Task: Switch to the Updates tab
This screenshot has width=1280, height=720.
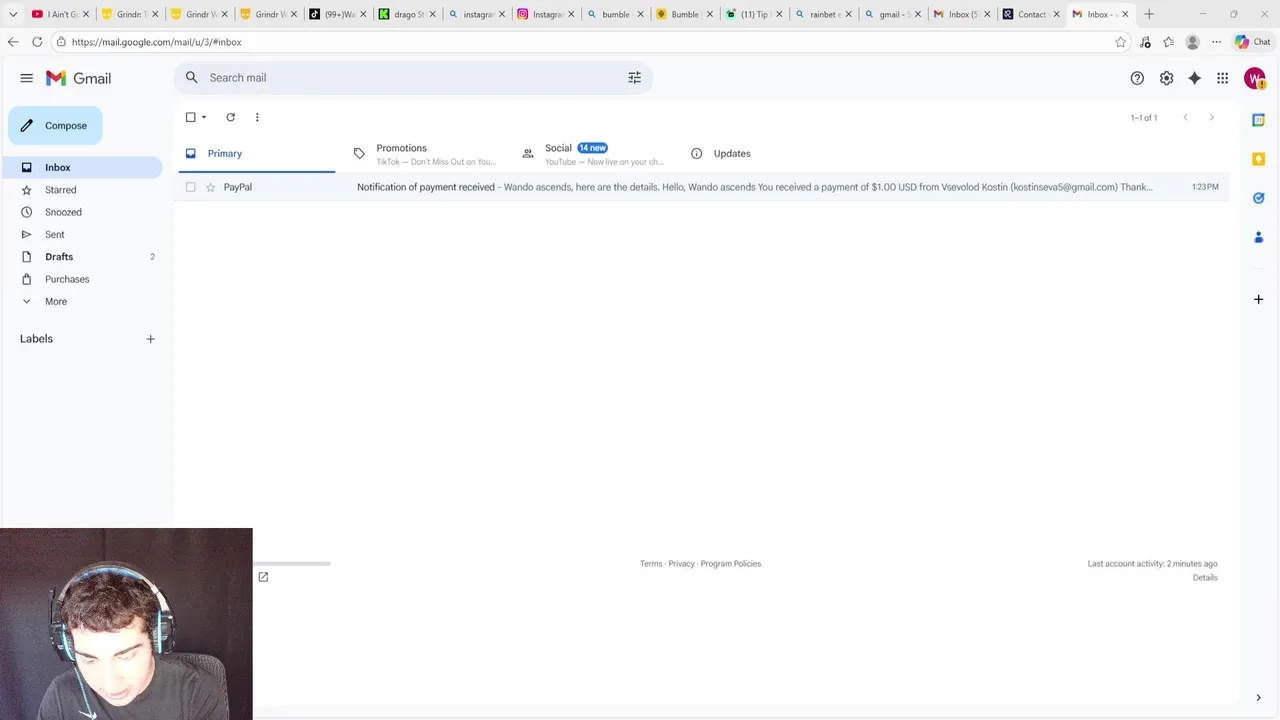Action: [x=761, y=154]
